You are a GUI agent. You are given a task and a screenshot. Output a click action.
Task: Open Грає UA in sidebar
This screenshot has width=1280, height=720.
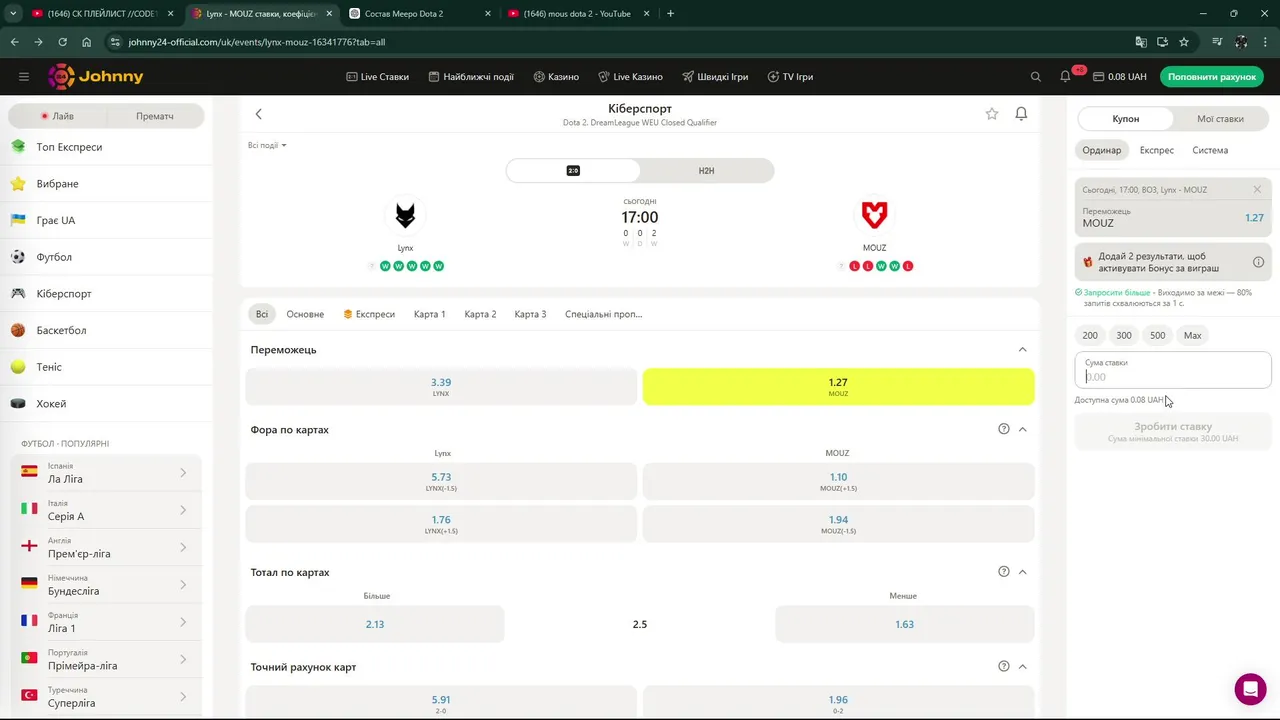click(x=106, y=220)
